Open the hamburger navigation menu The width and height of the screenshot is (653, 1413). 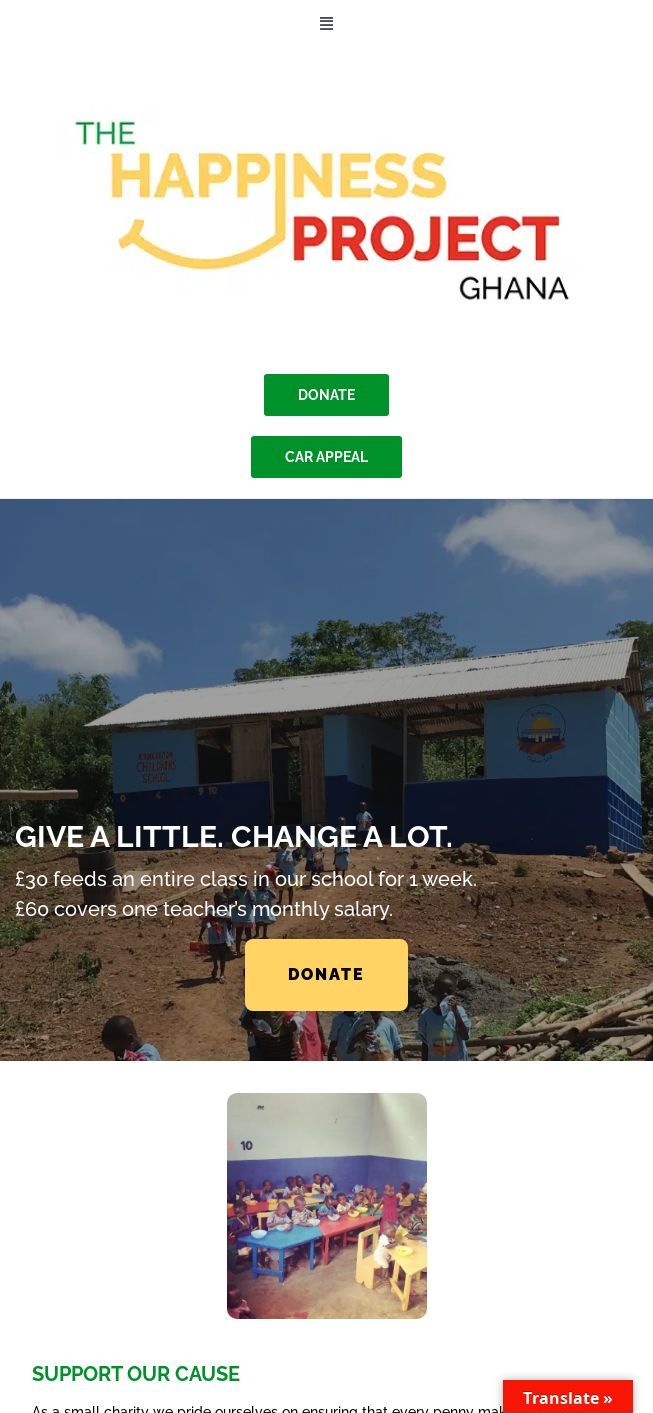click(x=326, y=24)
